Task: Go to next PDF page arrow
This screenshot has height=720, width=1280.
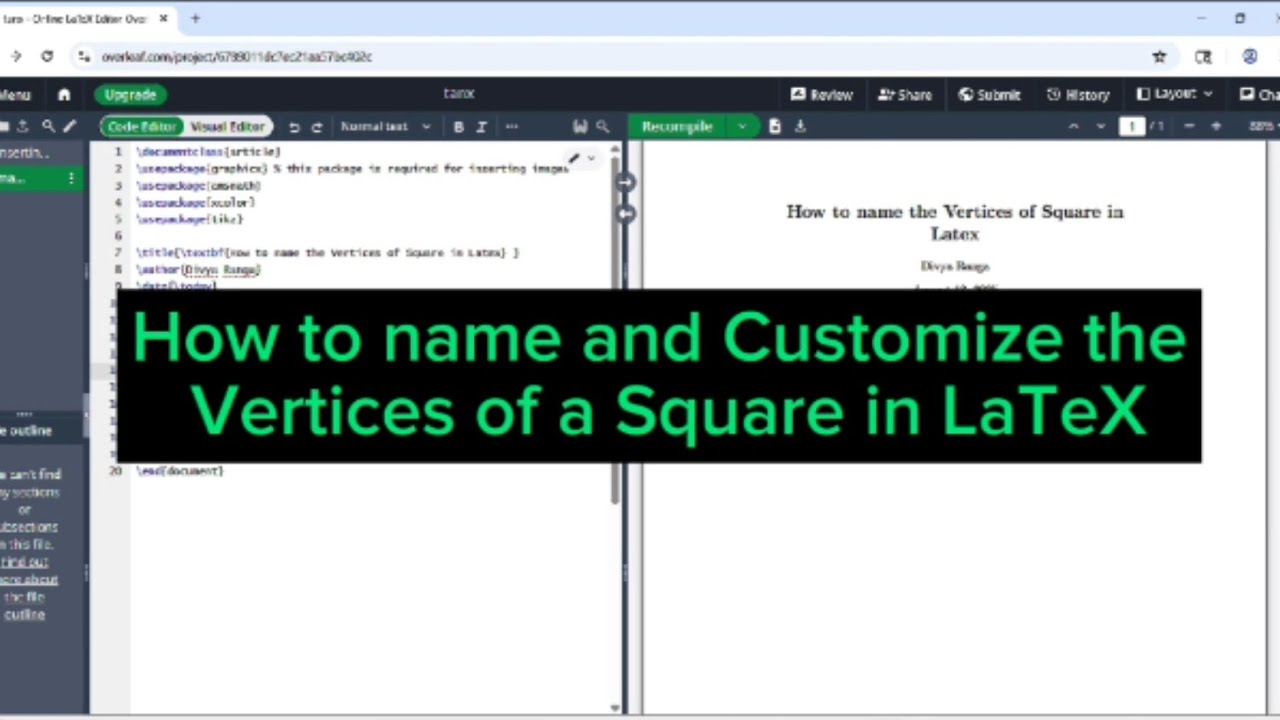Action: (x=1101, y=127)
